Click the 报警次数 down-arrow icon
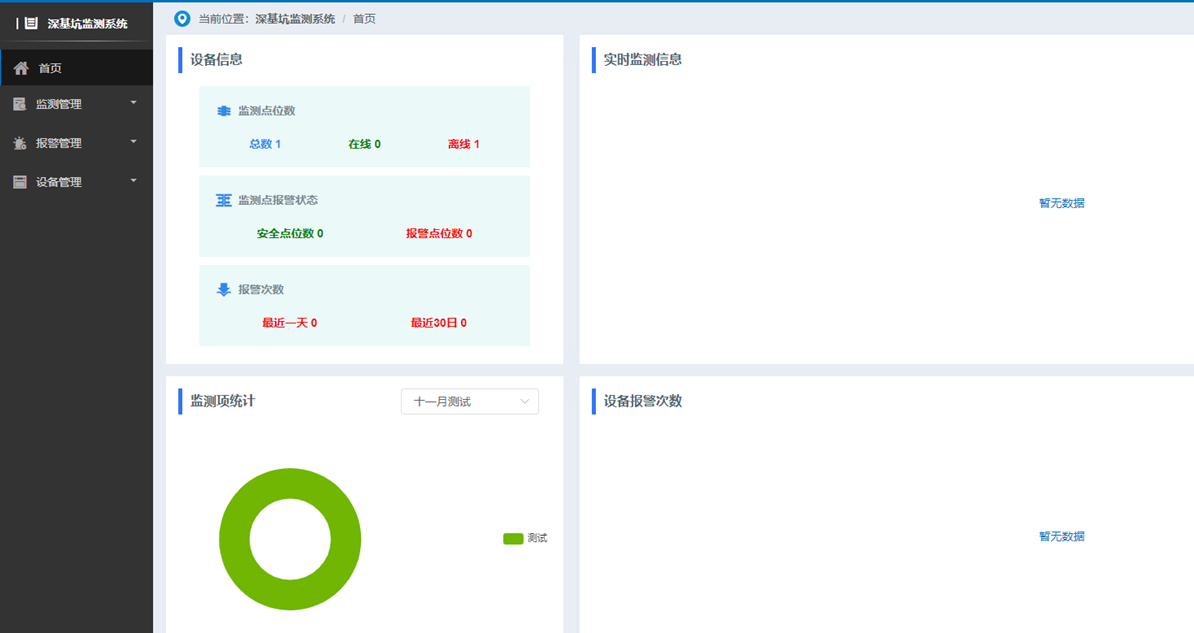This screenshot has height=633, width=1194. click(224, 290)
